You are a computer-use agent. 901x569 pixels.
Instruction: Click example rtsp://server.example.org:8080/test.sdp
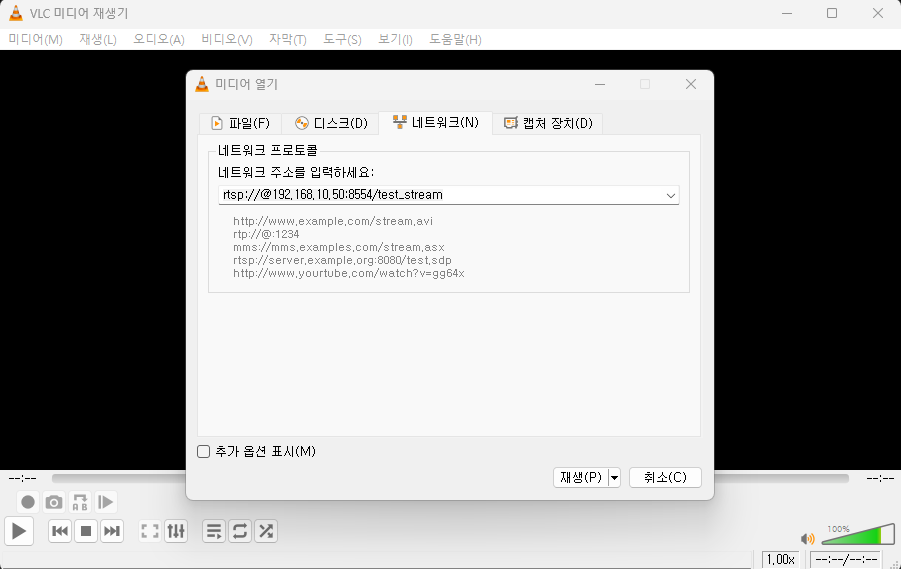click(x=342, y=260)
